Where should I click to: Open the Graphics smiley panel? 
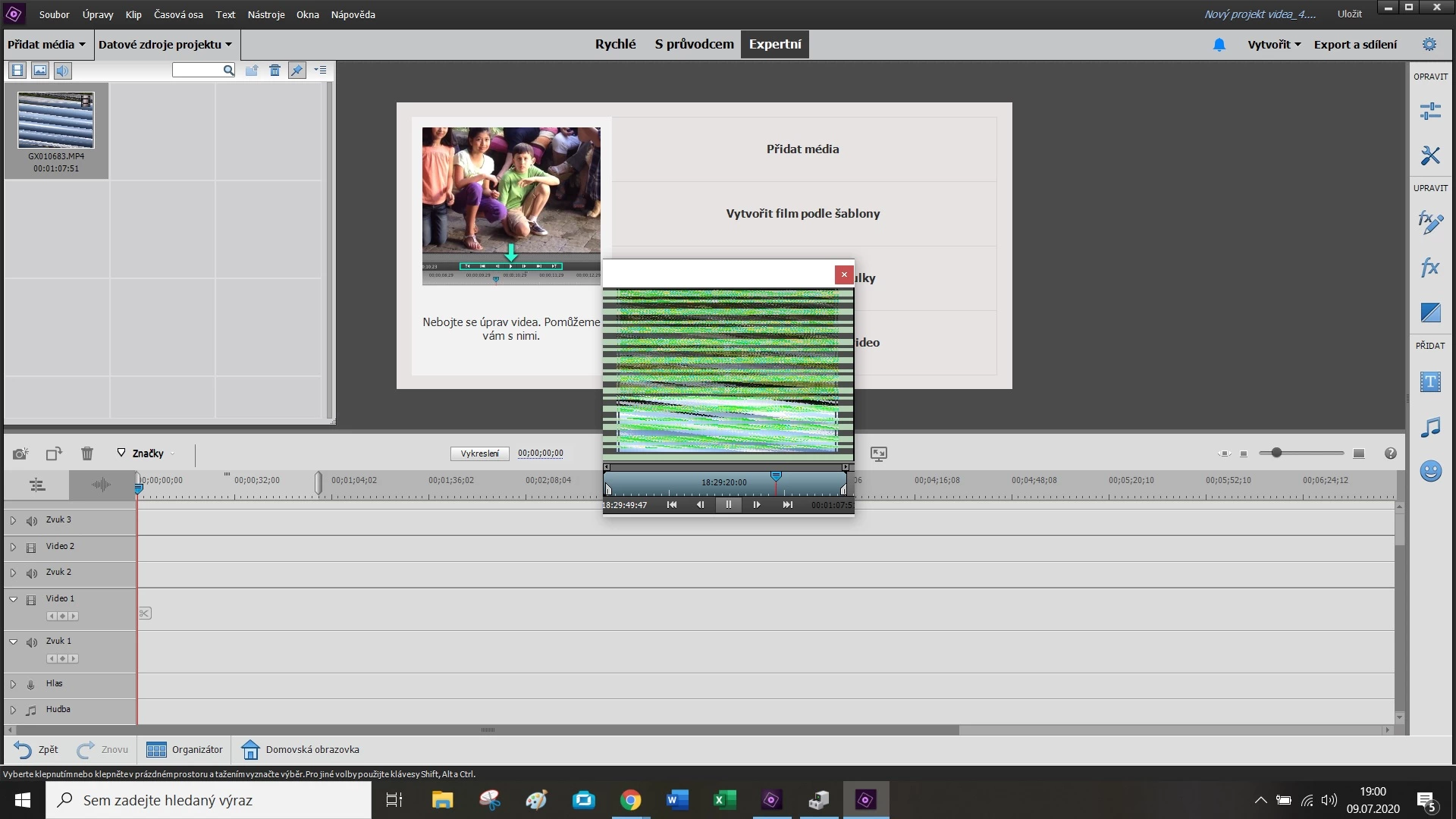pyautogui.click(x=1430, y=471)
